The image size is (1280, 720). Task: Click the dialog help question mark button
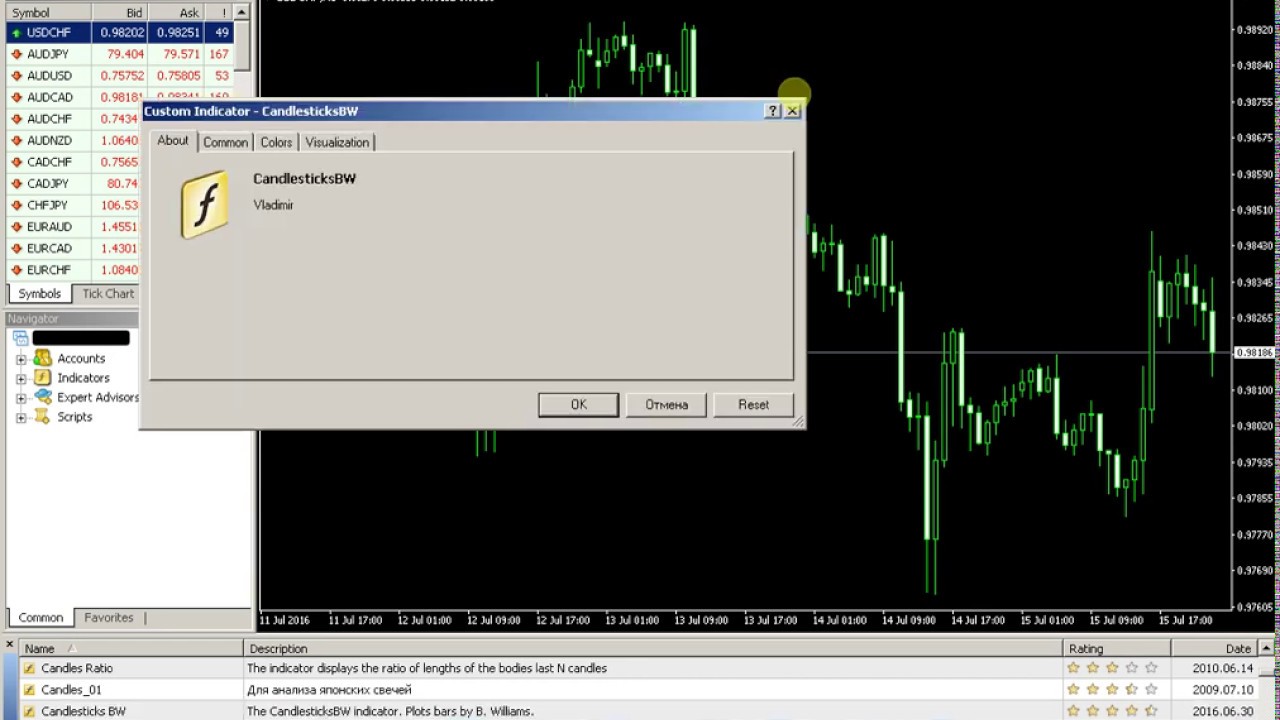point(772,111)
